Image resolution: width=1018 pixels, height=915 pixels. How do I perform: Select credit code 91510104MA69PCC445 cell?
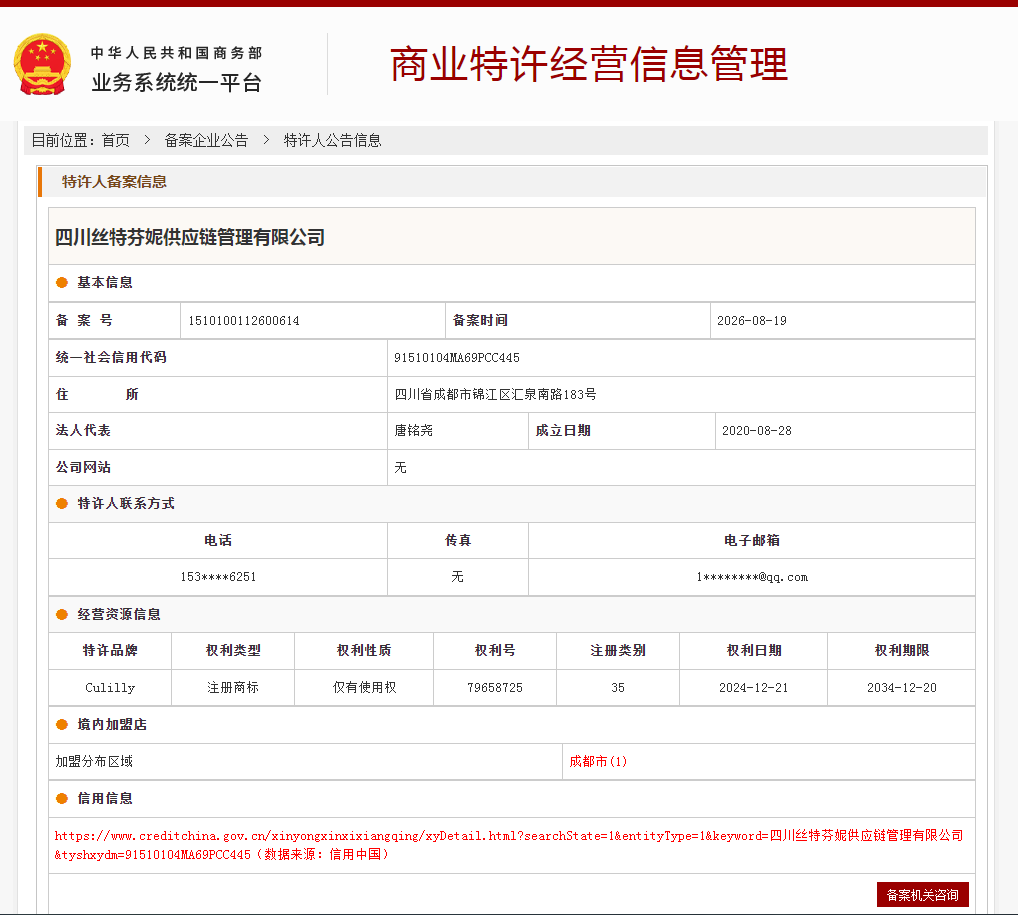coord(457,358)
